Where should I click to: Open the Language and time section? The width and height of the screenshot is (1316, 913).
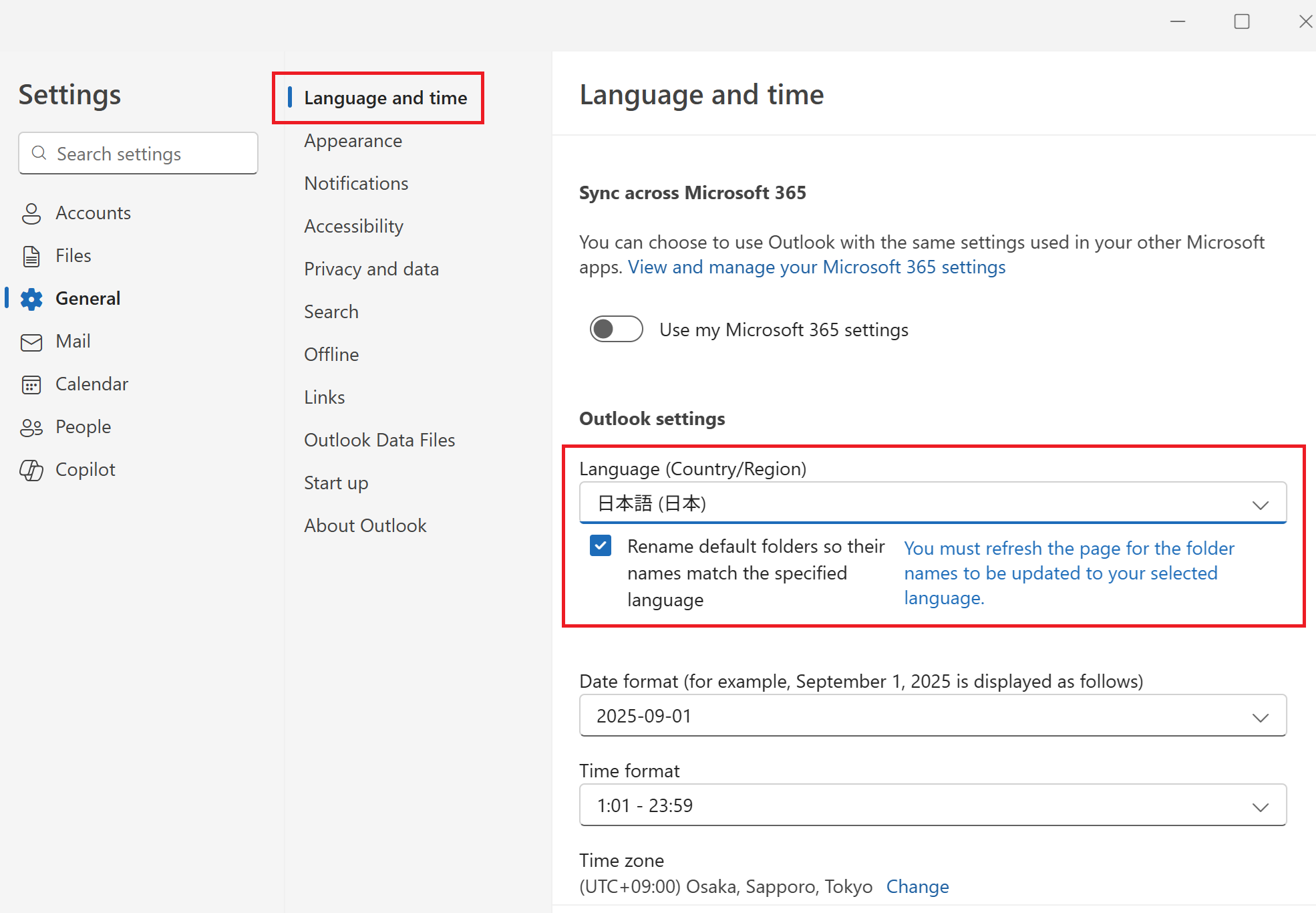(x=385, y=98)
